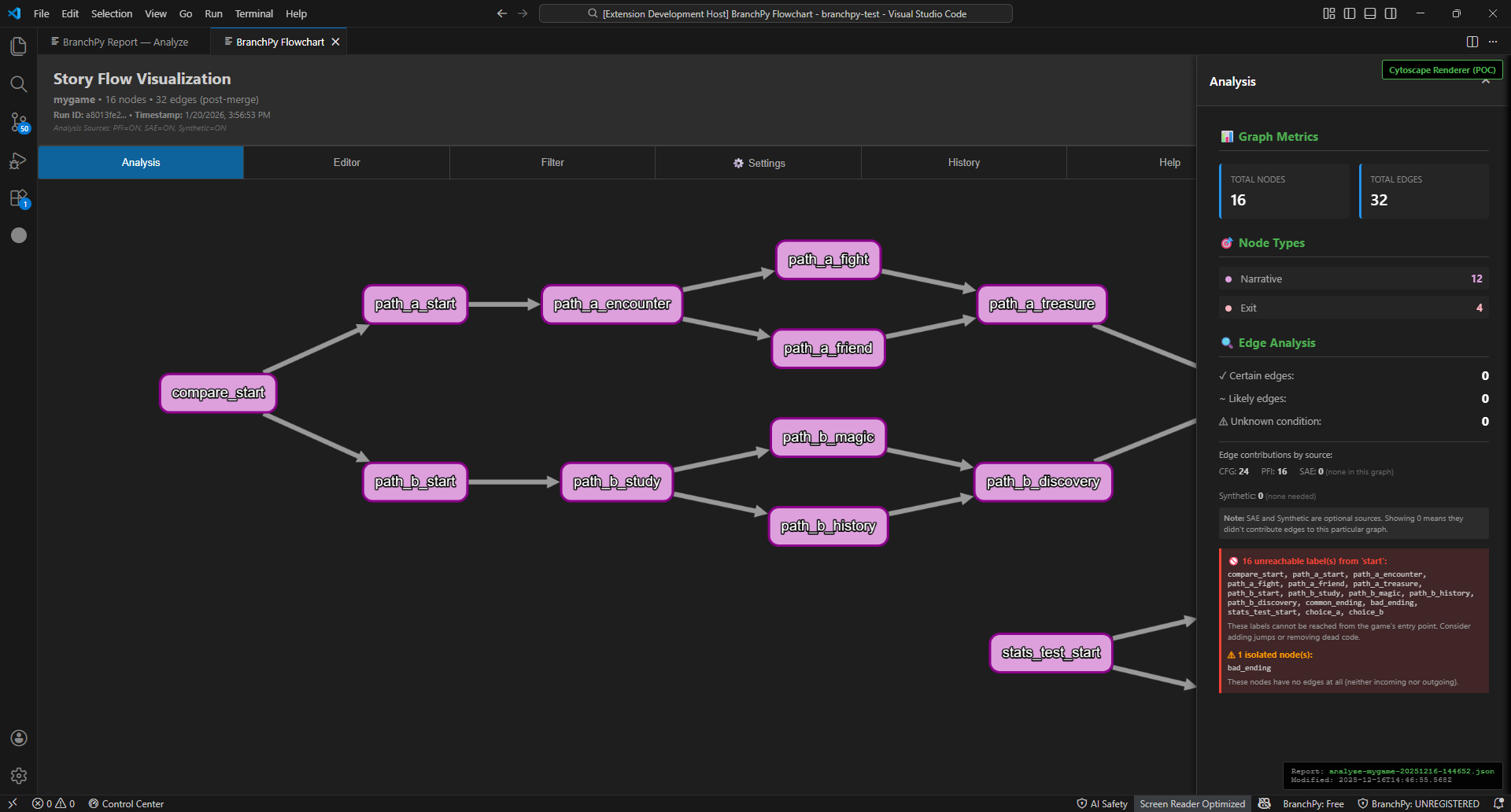Open the Extensions view

[19, 197]
